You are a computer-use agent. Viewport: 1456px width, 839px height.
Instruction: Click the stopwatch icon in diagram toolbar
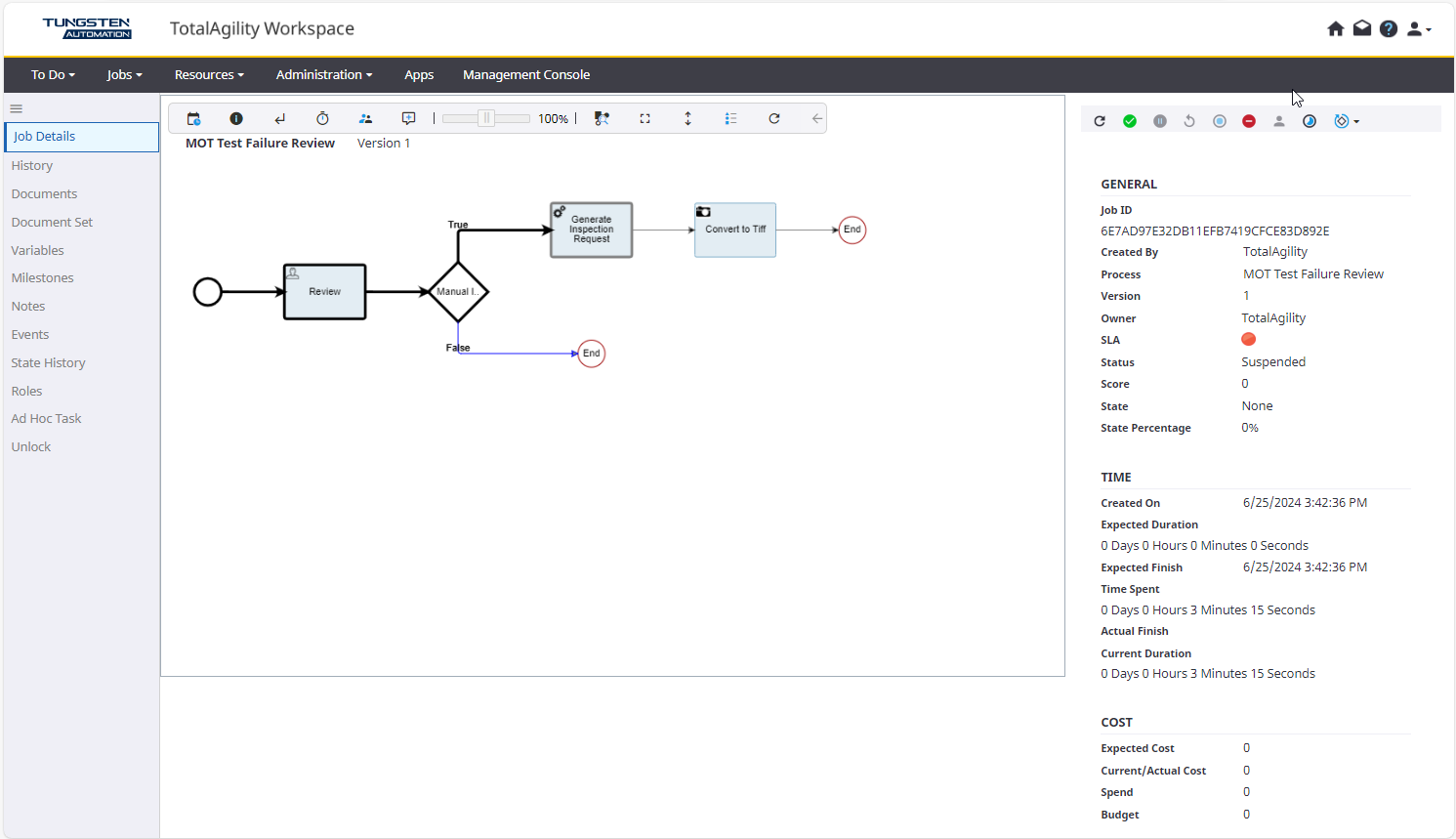coord(322,119)
